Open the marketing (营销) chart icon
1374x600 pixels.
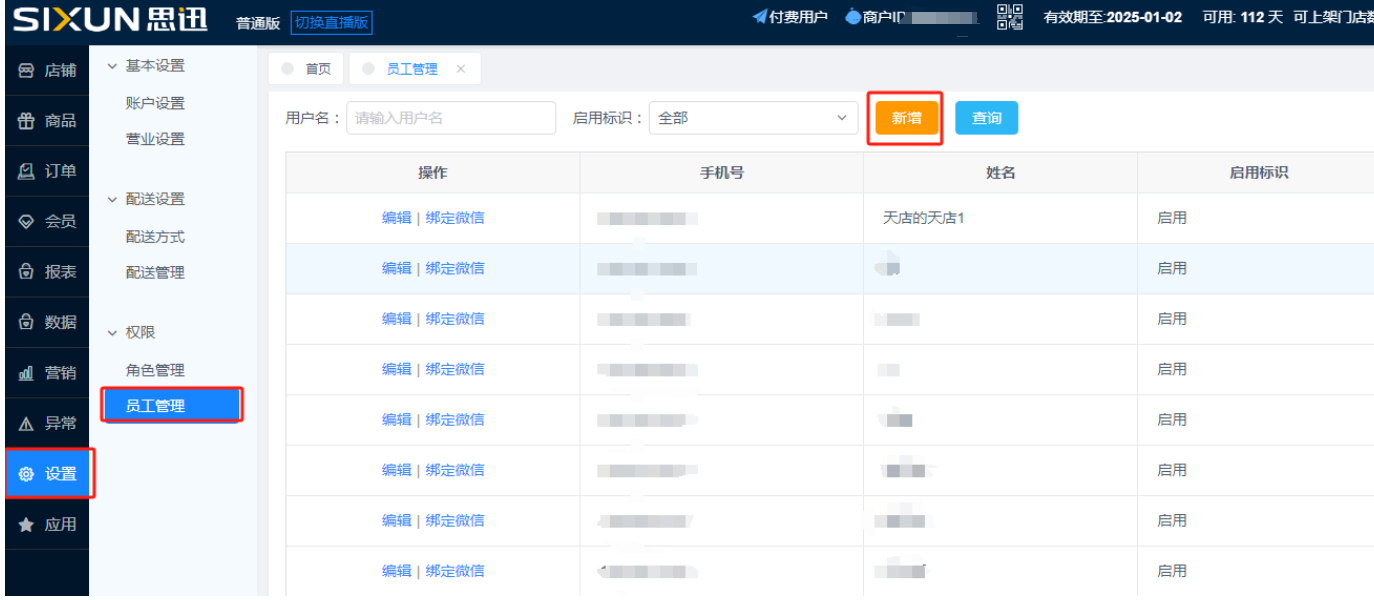(x=27, y=373)
